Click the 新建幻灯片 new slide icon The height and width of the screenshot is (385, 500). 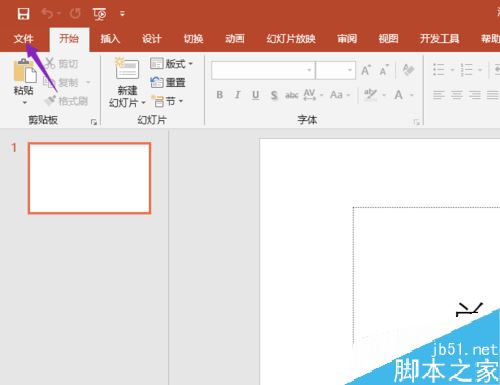127,69
